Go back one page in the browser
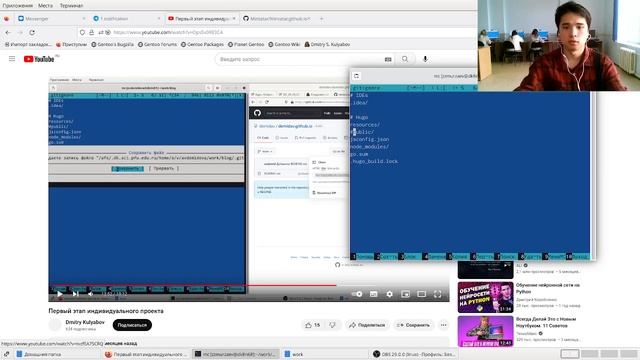This screenshot has width=640, height=360. pyautogui.click(x=8, y=32)
